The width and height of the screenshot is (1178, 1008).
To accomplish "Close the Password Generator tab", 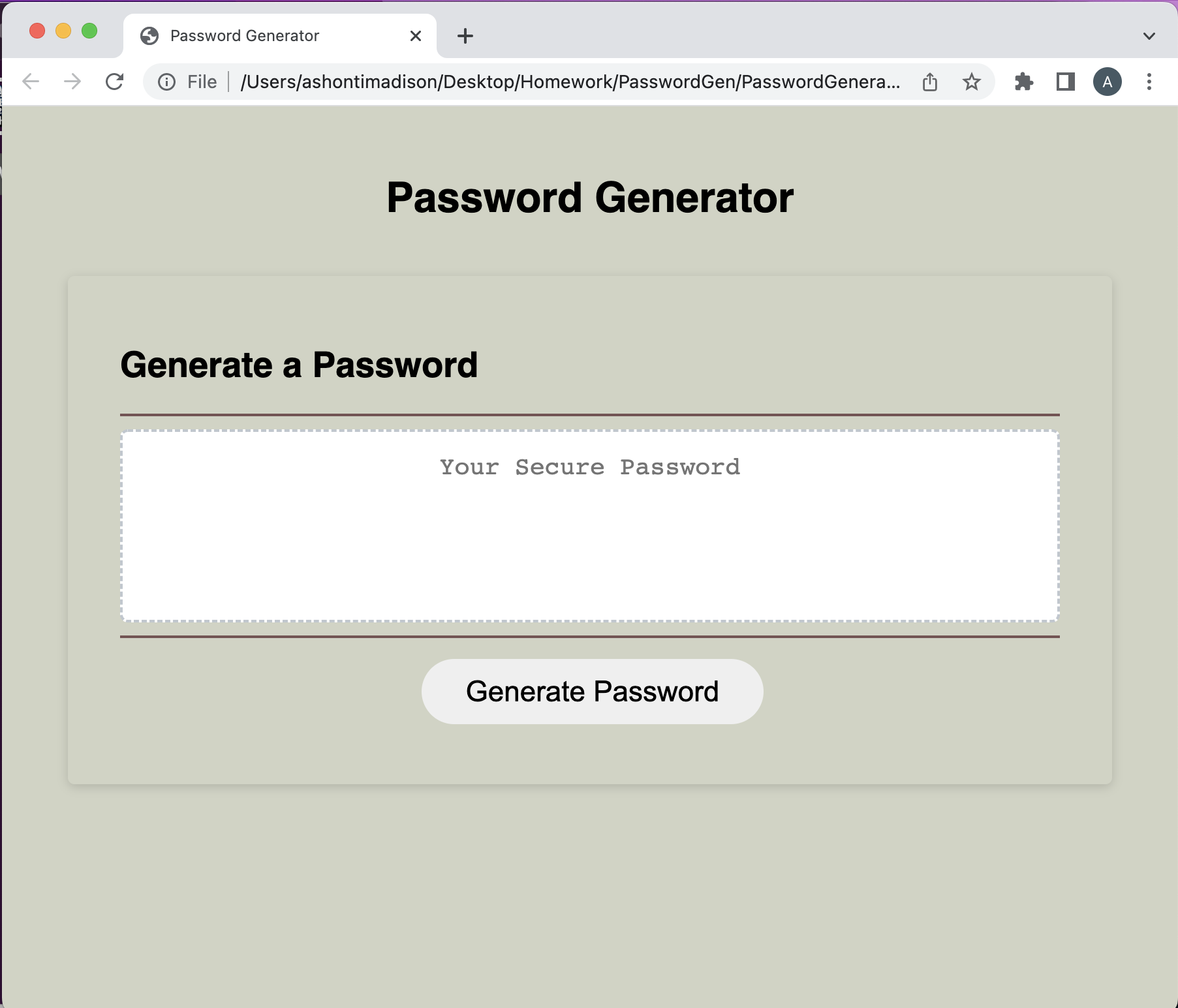I will click(416, 36).
